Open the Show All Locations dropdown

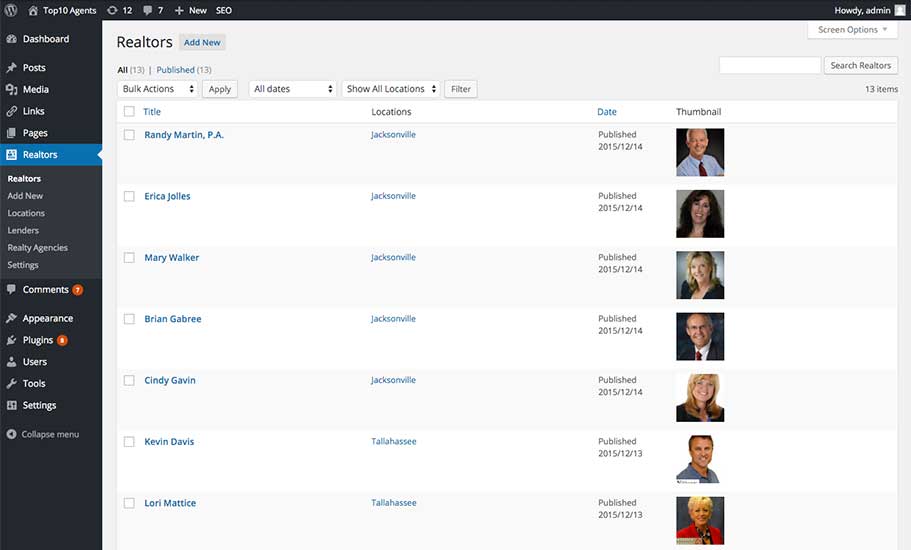(x=391, y=89)
